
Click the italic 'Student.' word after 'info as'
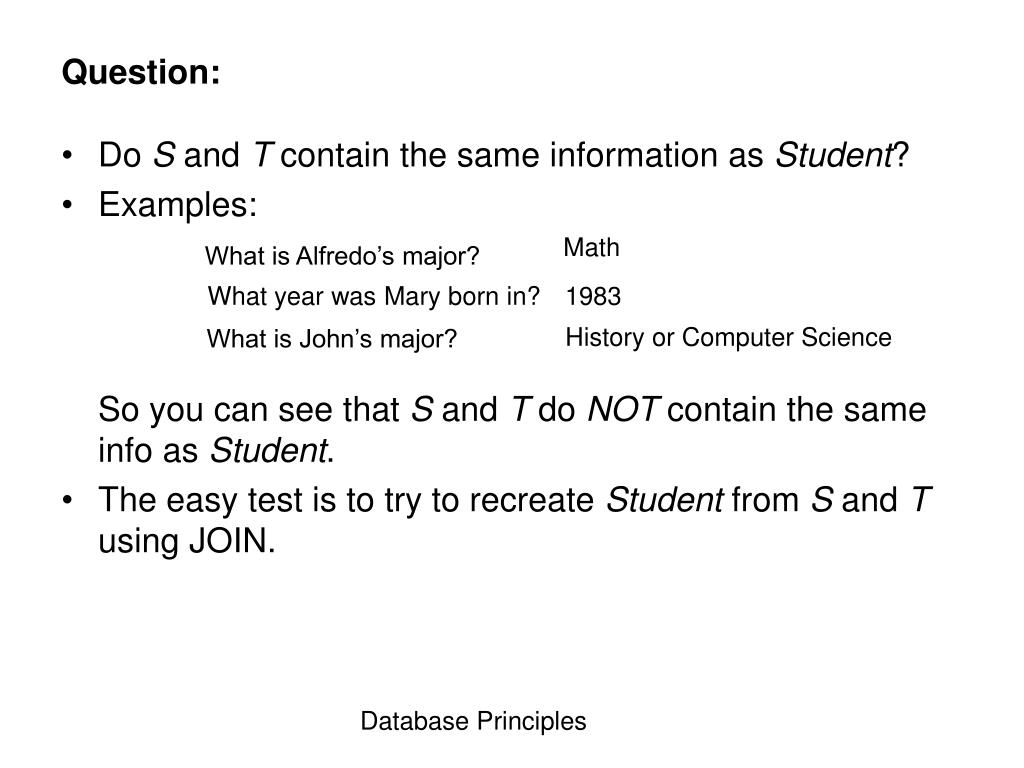click(272, 451)
